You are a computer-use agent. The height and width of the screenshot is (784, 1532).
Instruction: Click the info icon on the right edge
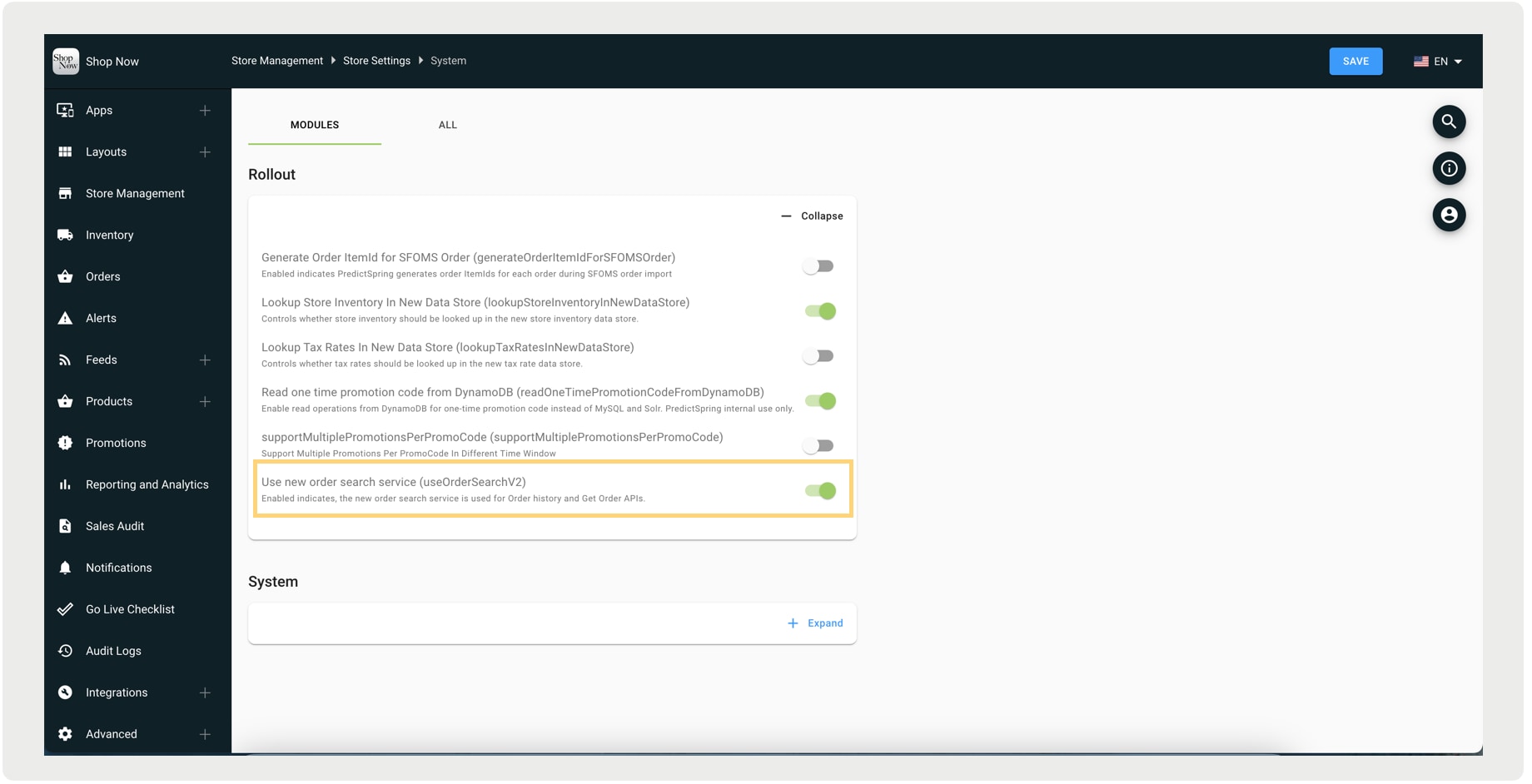click(x=1449, y=168)
